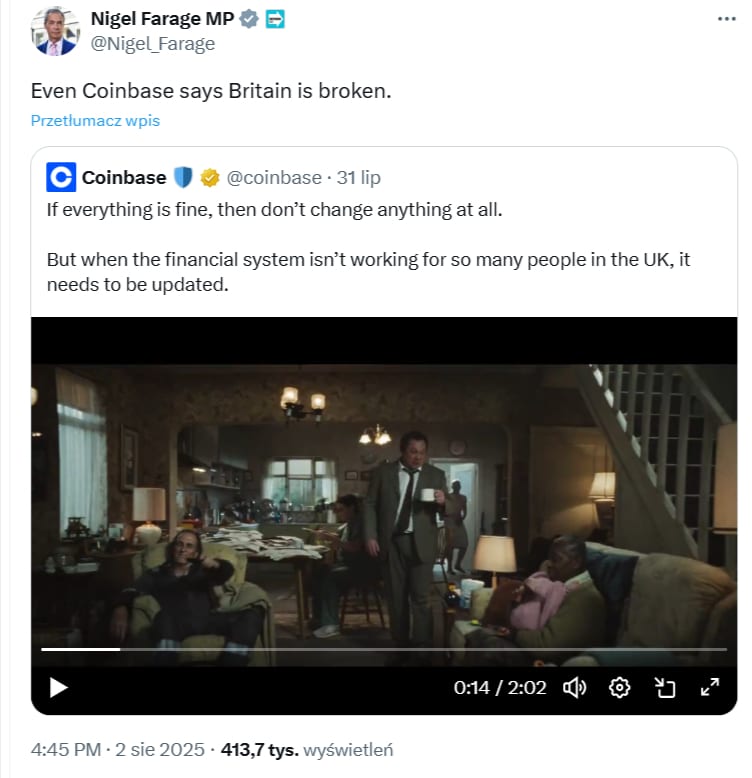Click the affiliation badge after Nigel Farage's verified checkmark
Viewport: 752px width, 778px height.
275,19
